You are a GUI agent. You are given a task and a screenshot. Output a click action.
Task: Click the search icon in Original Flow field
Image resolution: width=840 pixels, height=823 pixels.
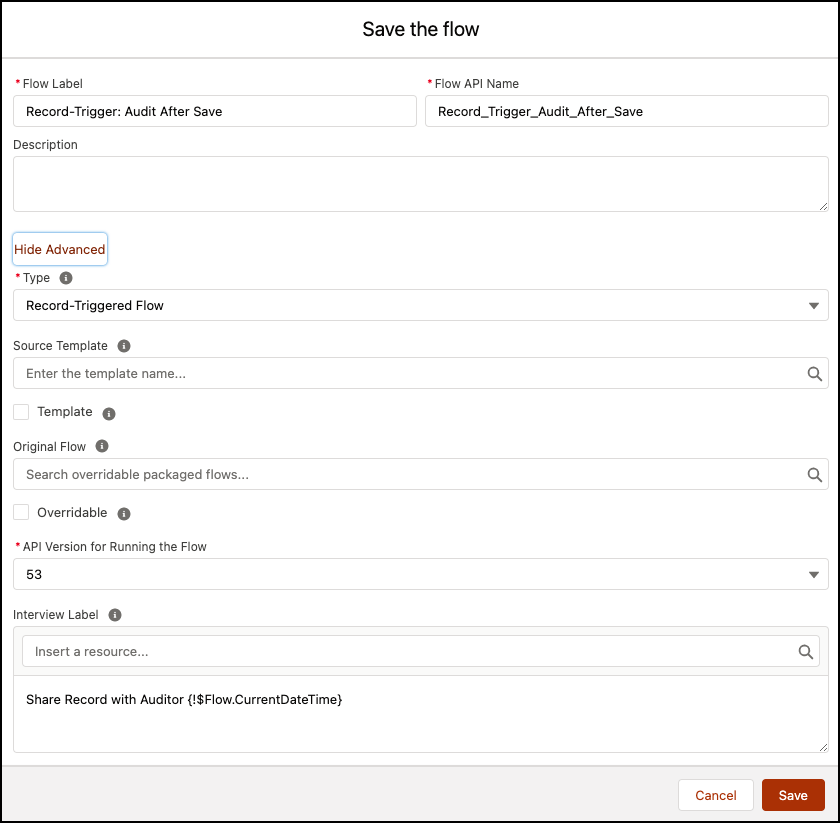point(814,475)
